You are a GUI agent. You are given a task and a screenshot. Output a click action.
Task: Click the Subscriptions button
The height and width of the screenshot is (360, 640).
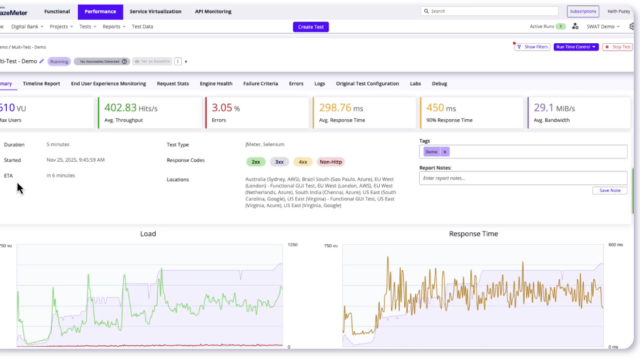[x=583, y=11]
